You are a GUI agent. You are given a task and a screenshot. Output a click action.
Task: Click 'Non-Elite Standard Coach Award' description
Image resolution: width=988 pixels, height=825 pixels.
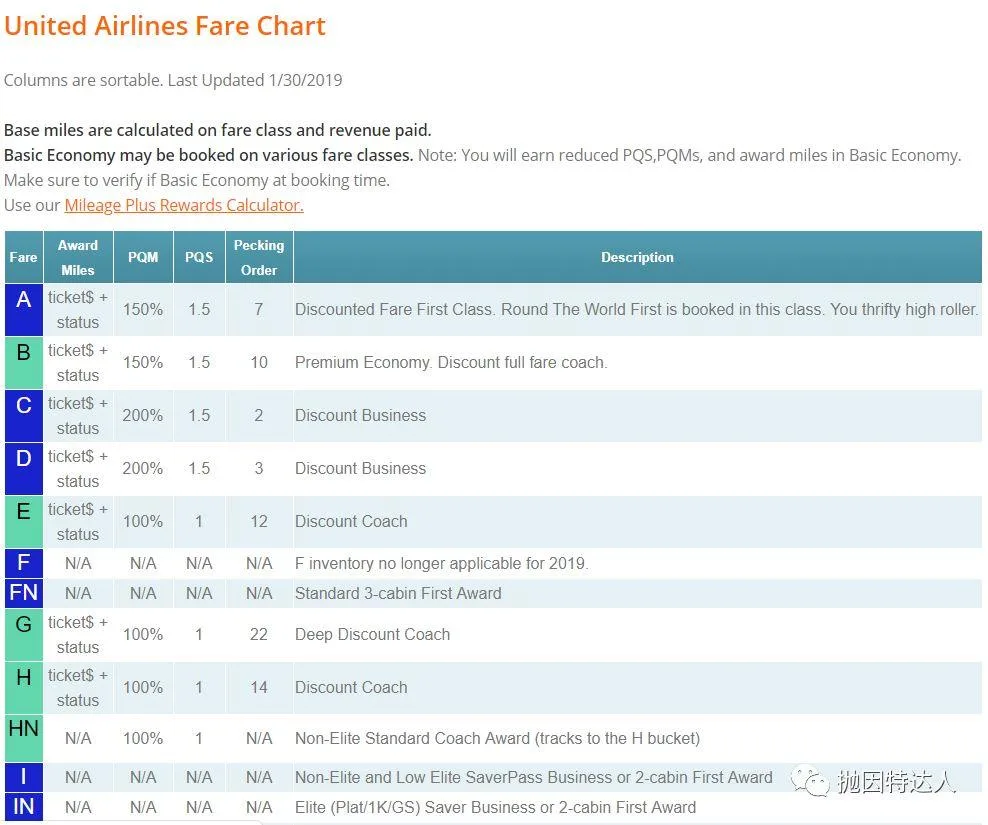497,738
